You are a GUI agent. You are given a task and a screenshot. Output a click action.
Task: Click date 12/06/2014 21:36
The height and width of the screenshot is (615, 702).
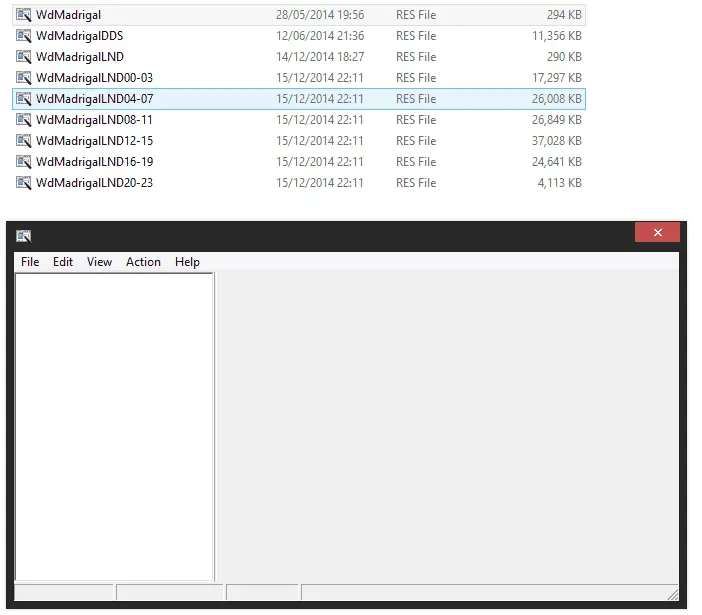[x=320, y=36]
